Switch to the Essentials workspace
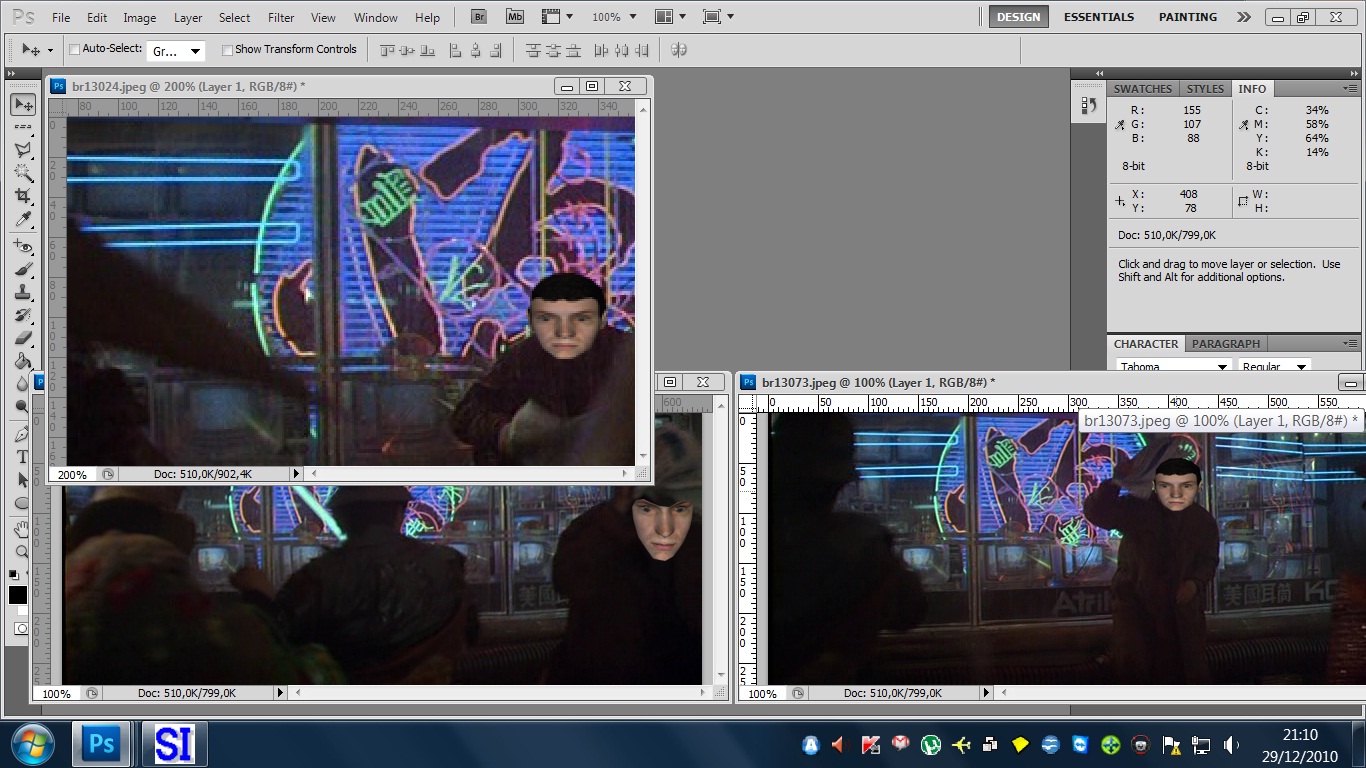Image resolution: width=1366 pixels, height=768 pixels. (x=1098, y=17)
